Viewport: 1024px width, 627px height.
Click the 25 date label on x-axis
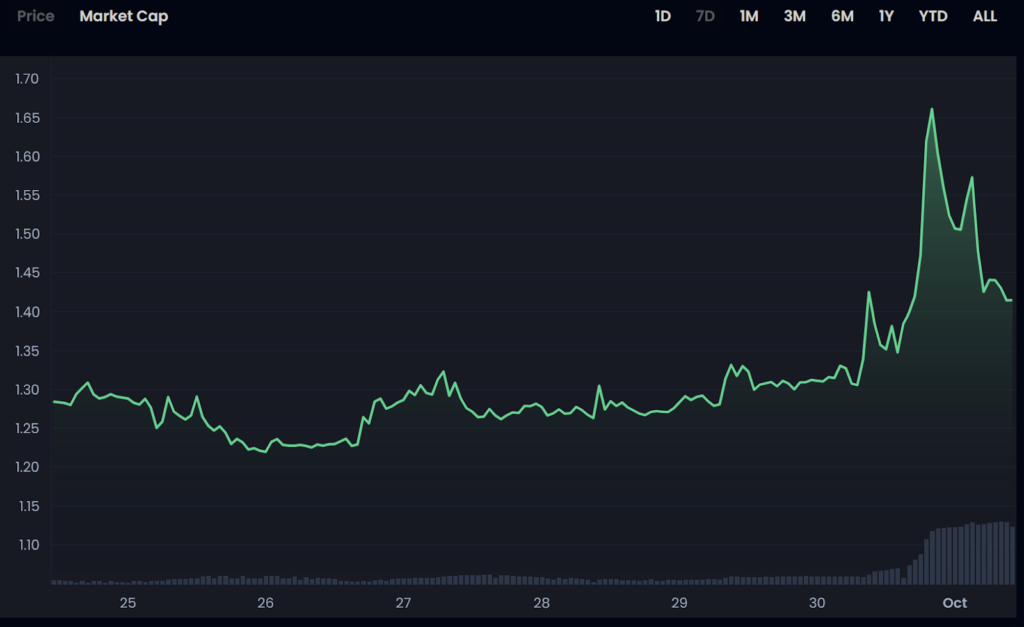(128, 603)
